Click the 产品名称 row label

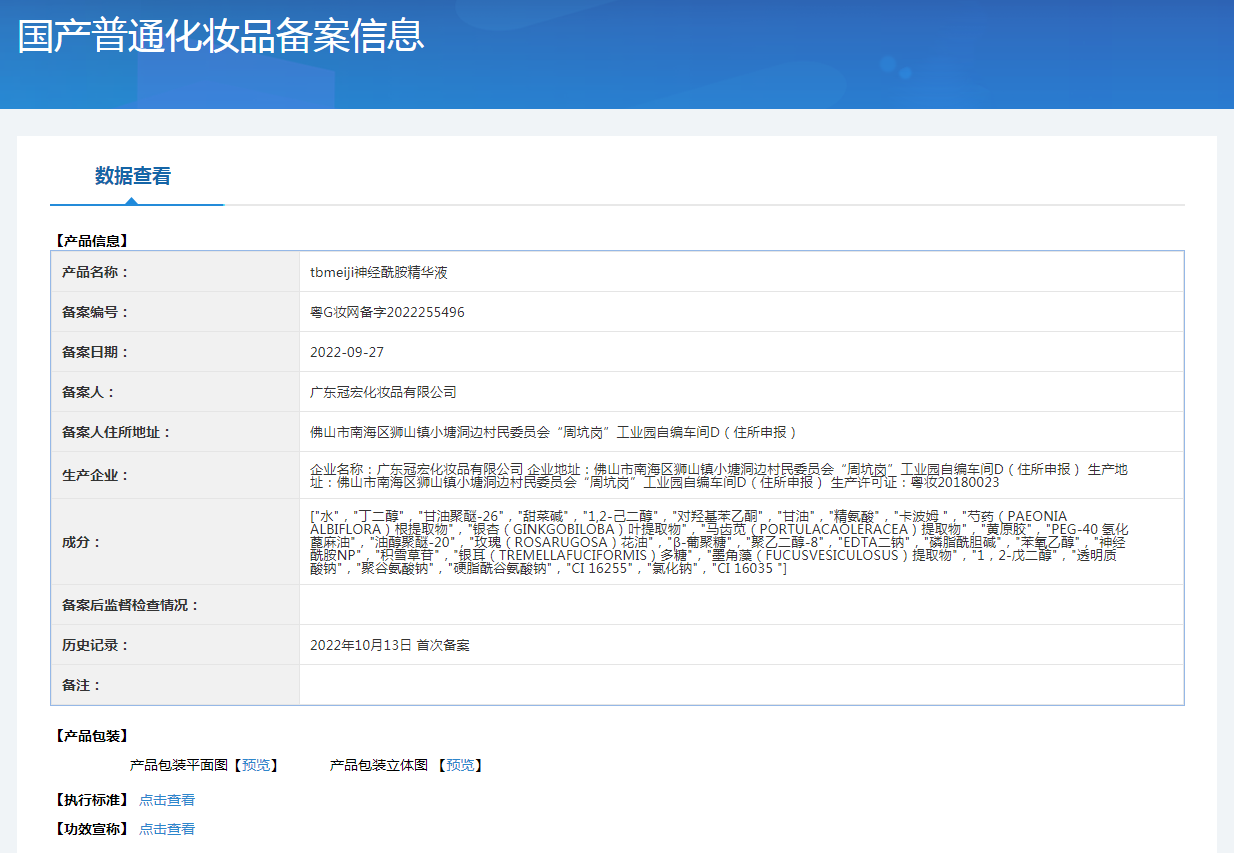point(95,272)
